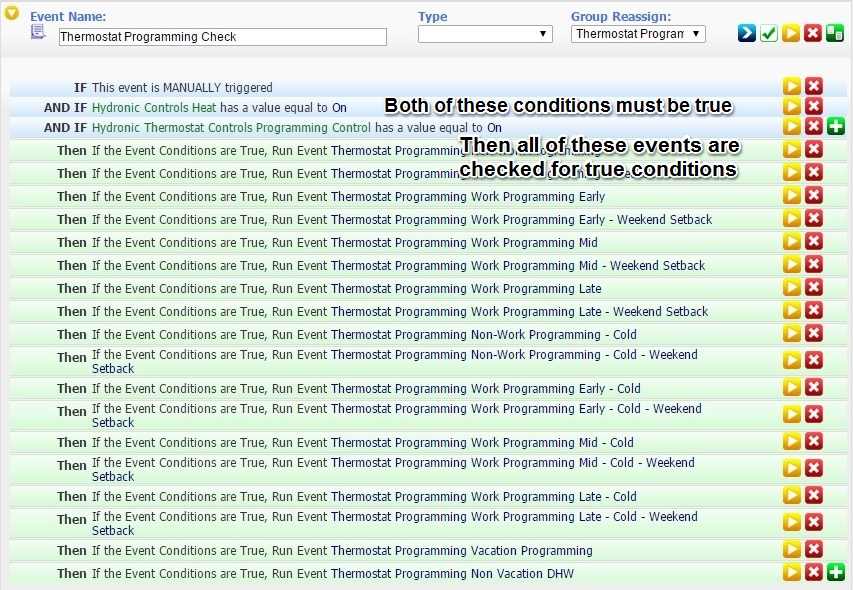Screen dimensions: 853x590
Task: Delete the action ending 'Early - Cold'
Action: point(814,387)
